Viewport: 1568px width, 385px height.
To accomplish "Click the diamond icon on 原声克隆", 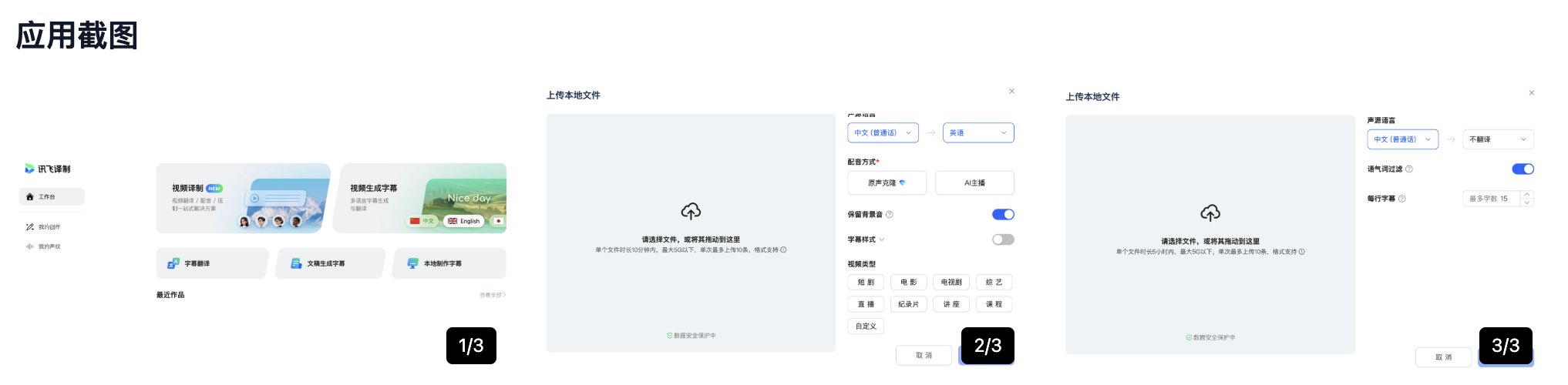I will coord(902,183).
